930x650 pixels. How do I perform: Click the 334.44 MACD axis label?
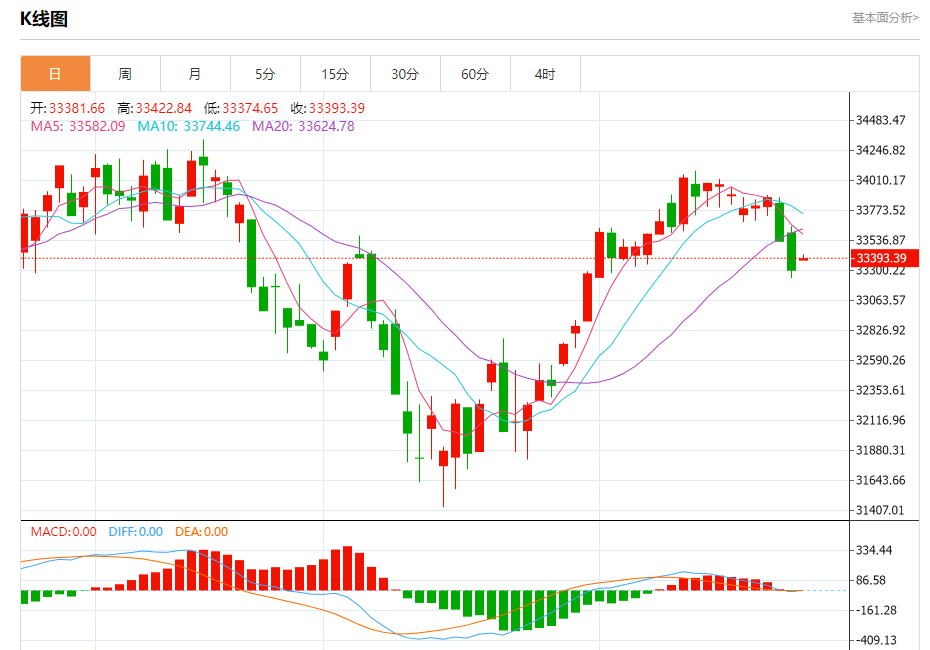[x=874, y=550]
